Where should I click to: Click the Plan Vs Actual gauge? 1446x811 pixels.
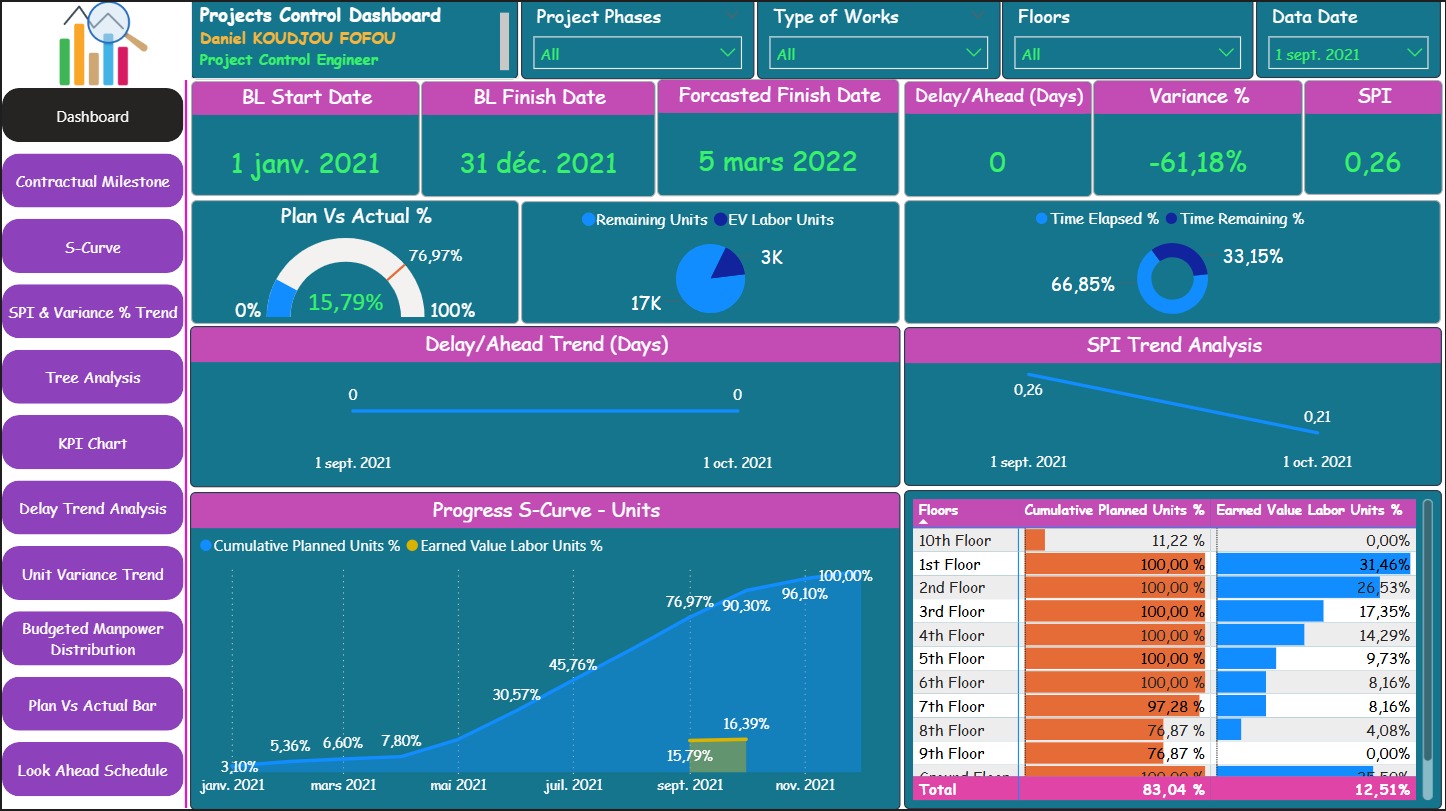tap(346, 280)
